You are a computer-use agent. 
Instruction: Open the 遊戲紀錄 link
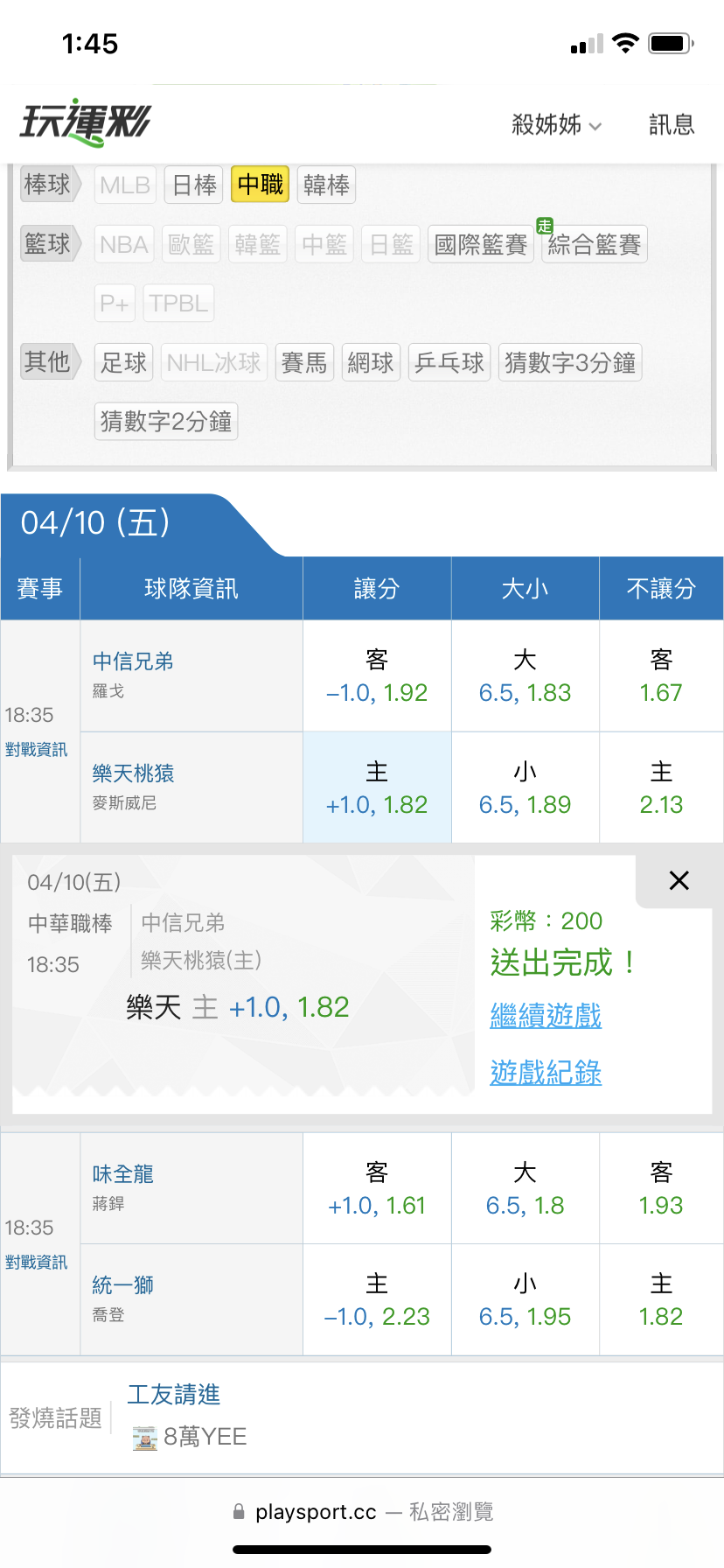click(x=546, y=1072)
